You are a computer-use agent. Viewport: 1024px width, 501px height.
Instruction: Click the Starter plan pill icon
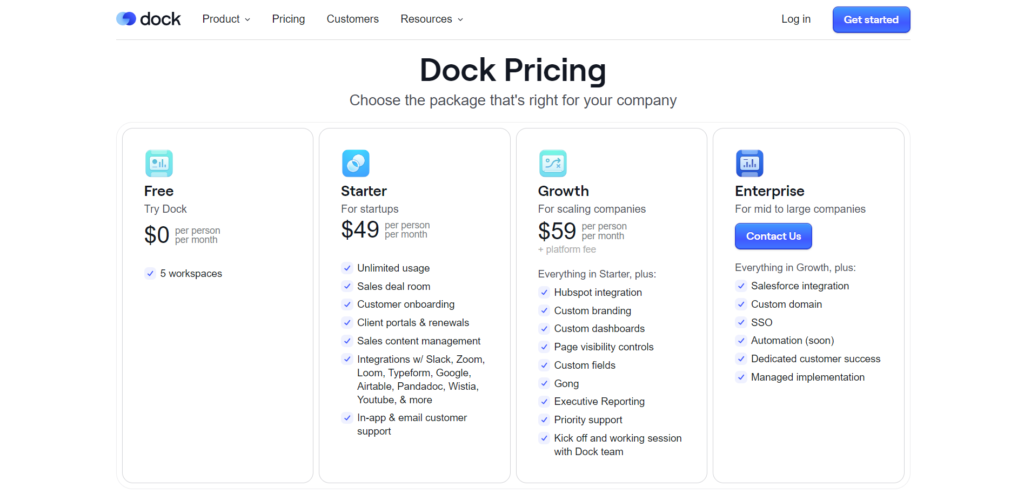click(355, 163)
